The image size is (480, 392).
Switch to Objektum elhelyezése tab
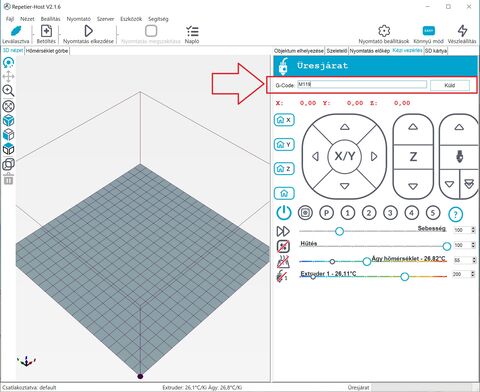click(x=299, y=51)
